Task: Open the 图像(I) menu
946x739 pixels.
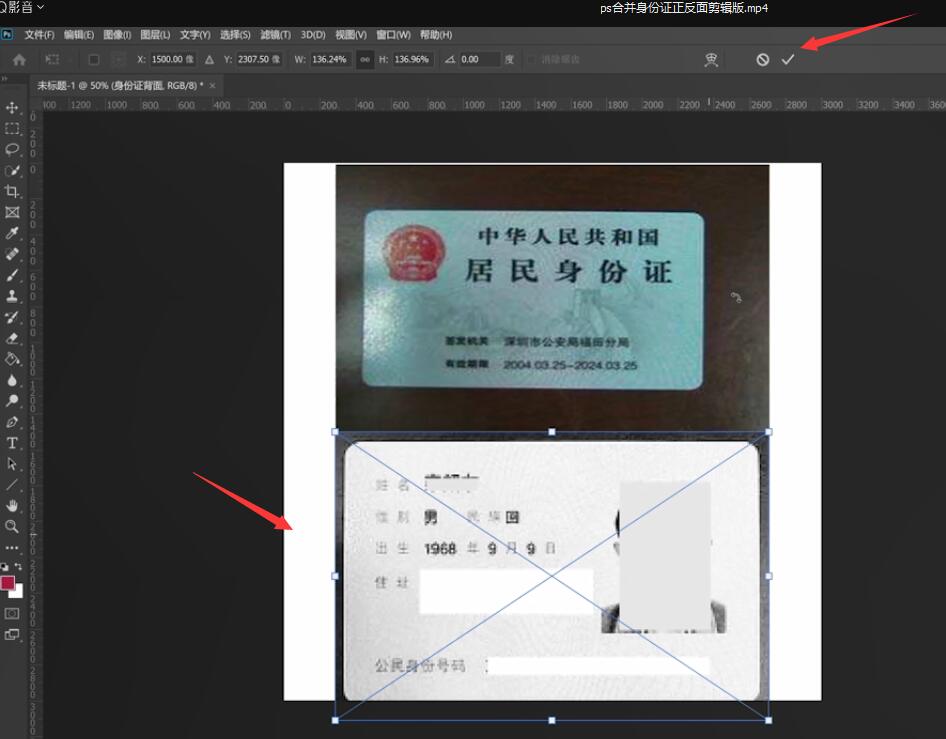Action: click(117, 35)
